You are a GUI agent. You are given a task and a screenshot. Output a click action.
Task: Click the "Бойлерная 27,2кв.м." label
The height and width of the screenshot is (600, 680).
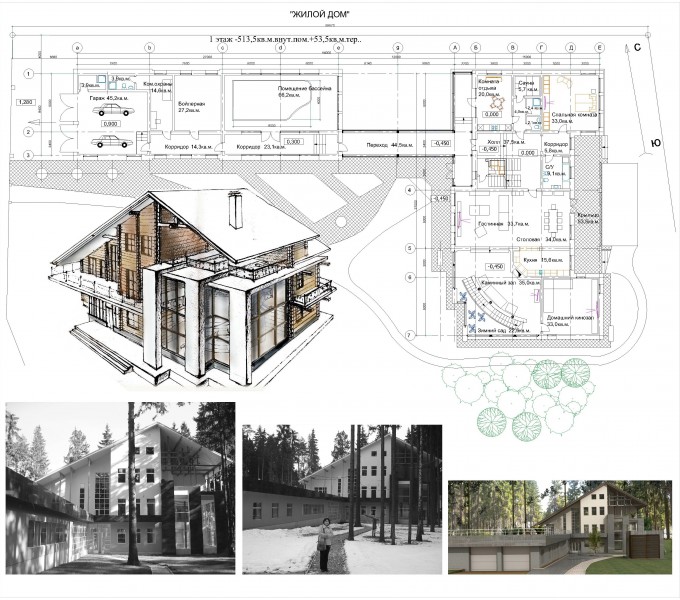191,107
